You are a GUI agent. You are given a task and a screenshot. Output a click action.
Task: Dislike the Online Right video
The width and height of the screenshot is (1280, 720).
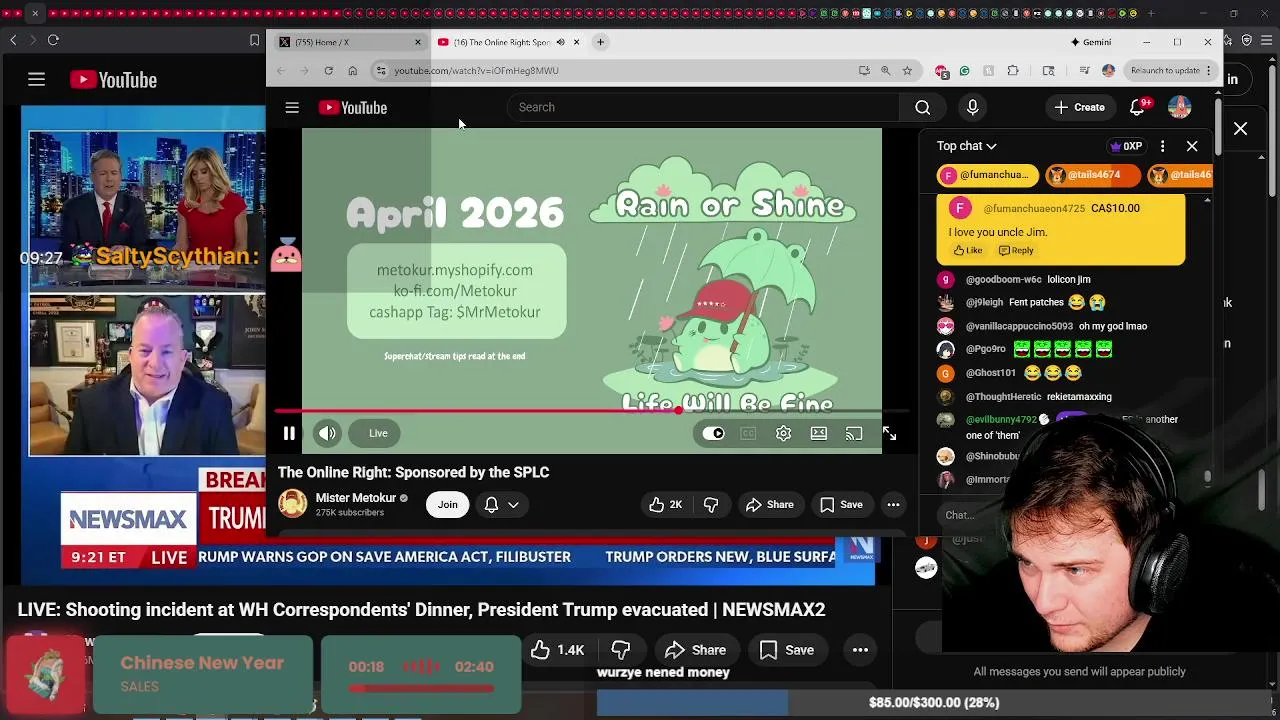click(x=711, y=505)
